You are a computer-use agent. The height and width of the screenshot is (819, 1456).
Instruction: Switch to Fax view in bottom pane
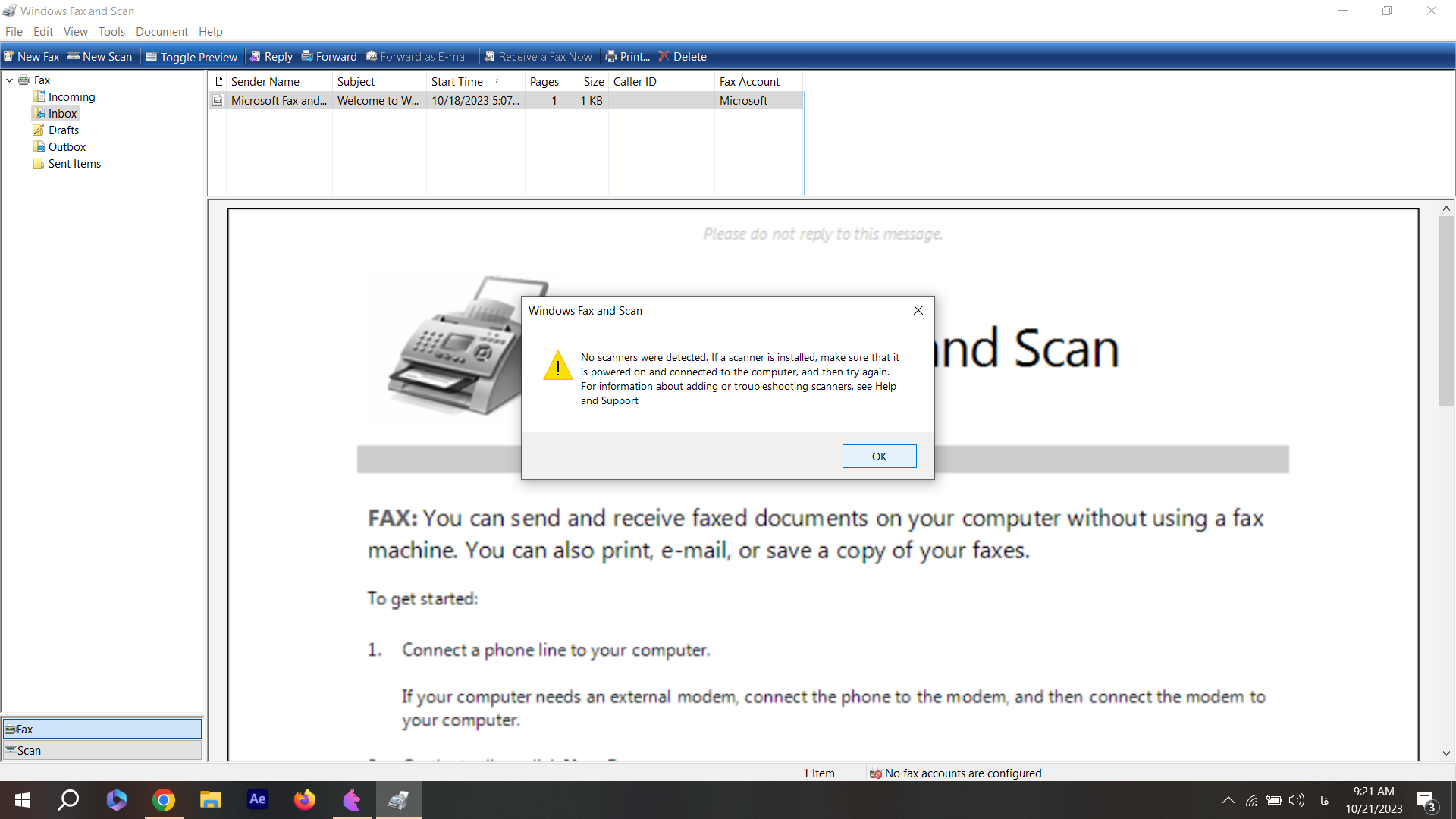tap(102, 729)
